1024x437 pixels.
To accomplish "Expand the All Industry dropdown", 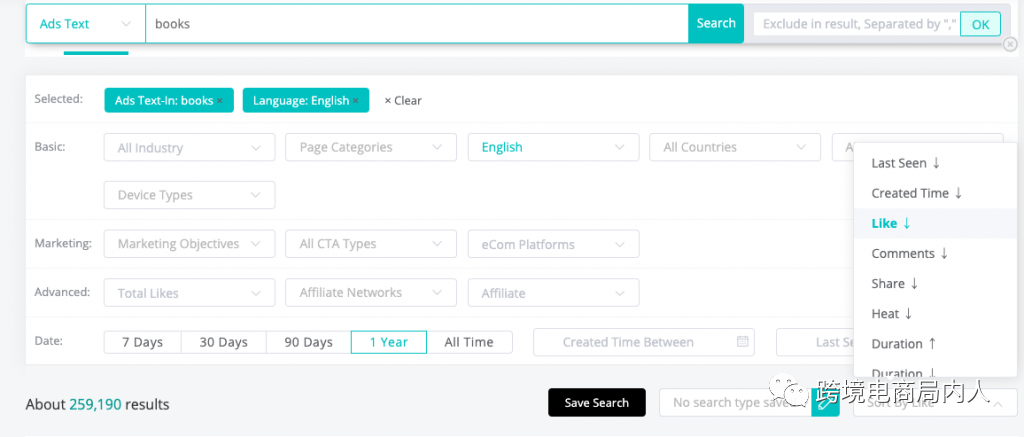I will (189, 147).
